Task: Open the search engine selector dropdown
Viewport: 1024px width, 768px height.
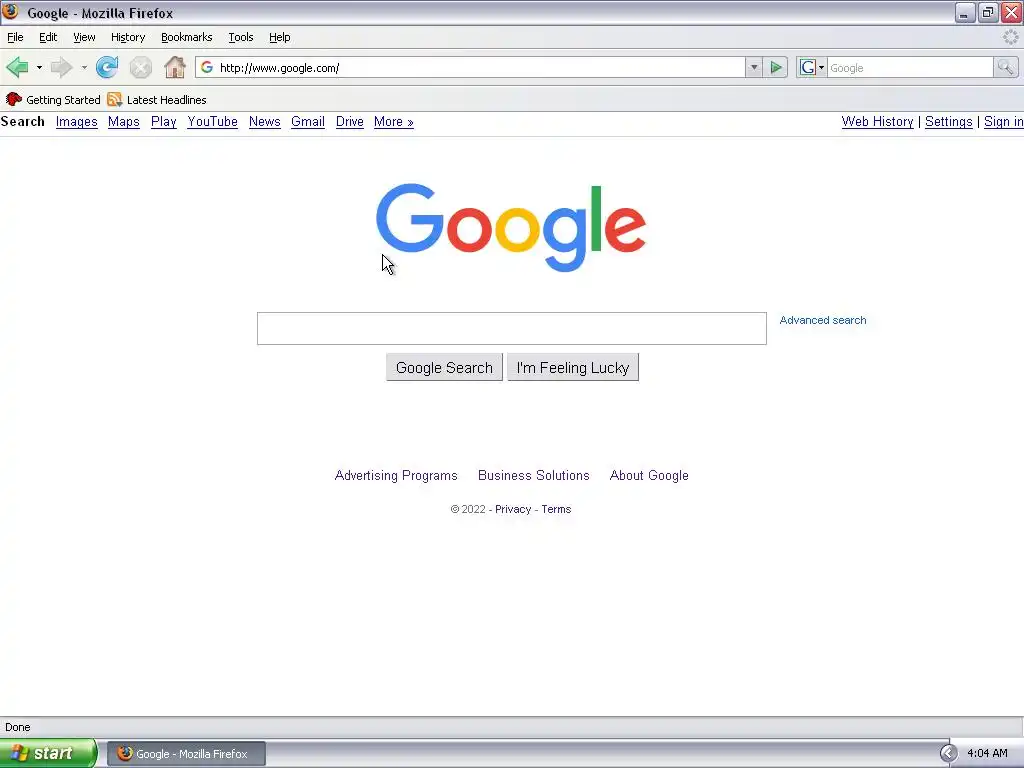Action: point(812,67)
